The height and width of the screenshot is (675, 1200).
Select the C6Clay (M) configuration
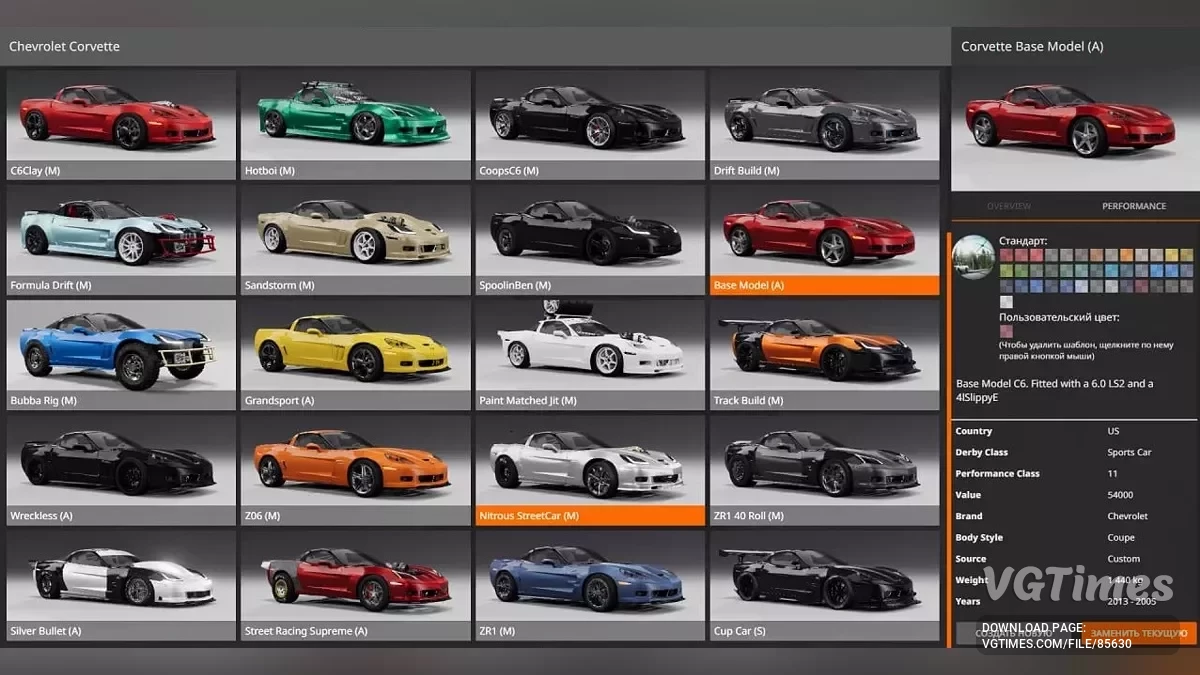(x=121, y=125)
